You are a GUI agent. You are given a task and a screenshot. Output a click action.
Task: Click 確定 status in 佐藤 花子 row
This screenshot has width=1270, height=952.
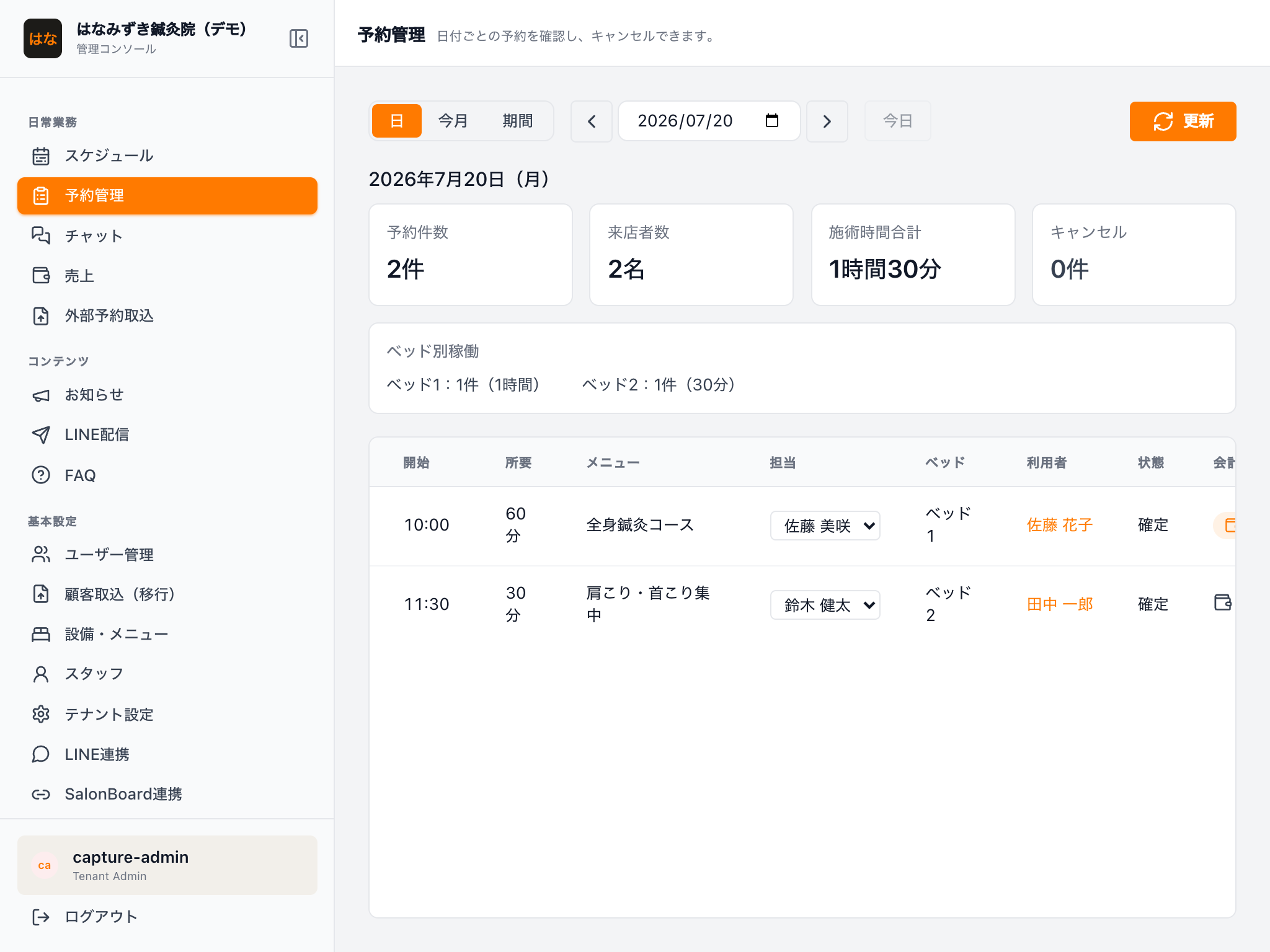[x=1153, y=526]
